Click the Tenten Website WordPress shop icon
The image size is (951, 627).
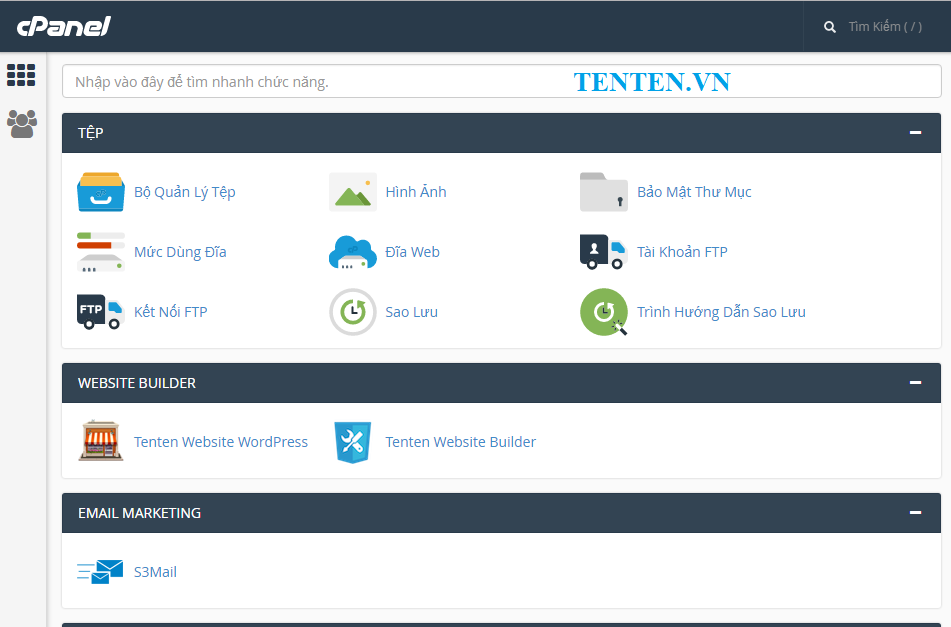101,441
